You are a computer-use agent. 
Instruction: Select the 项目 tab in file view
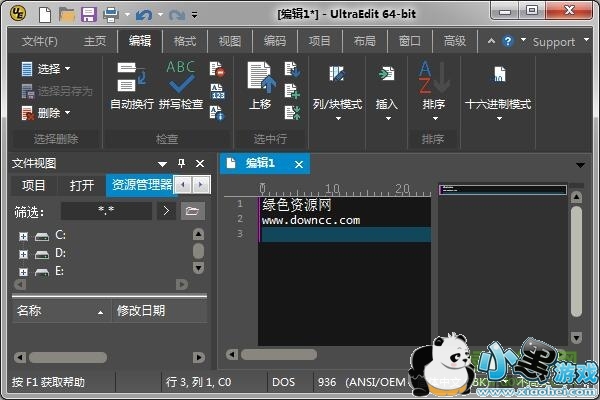point(34,186)
